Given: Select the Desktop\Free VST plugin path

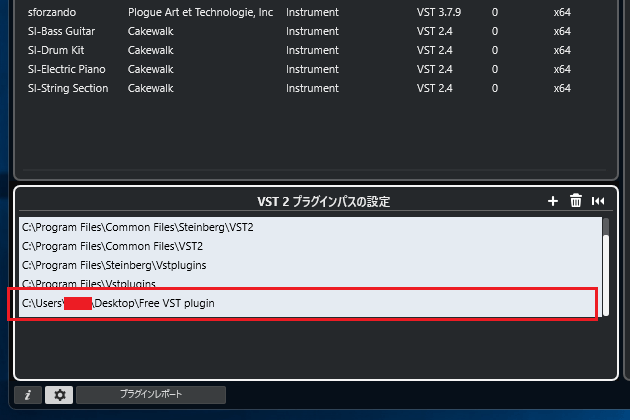Looking at the screenshot, I should pyautogui.click(x=150, y=303).
